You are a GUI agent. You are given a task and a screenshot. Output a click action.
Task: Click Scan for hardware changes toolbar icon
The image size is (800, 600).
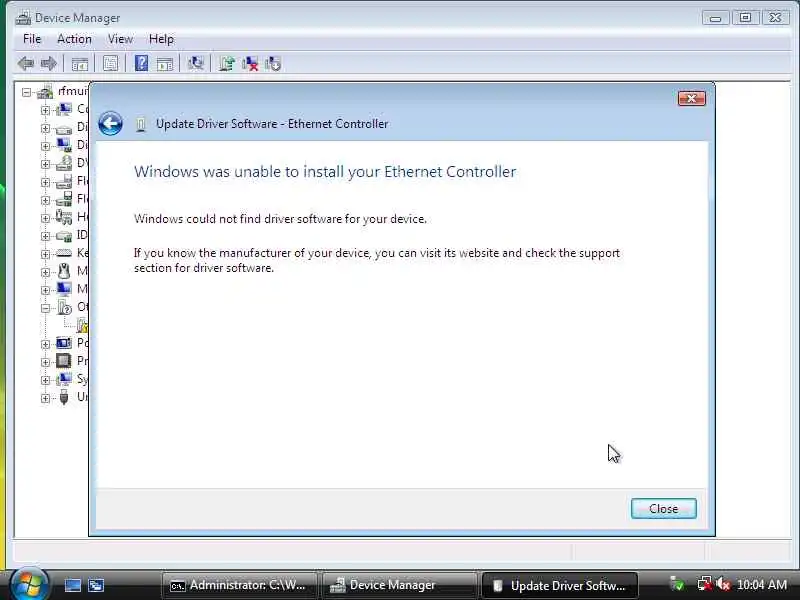195,63
